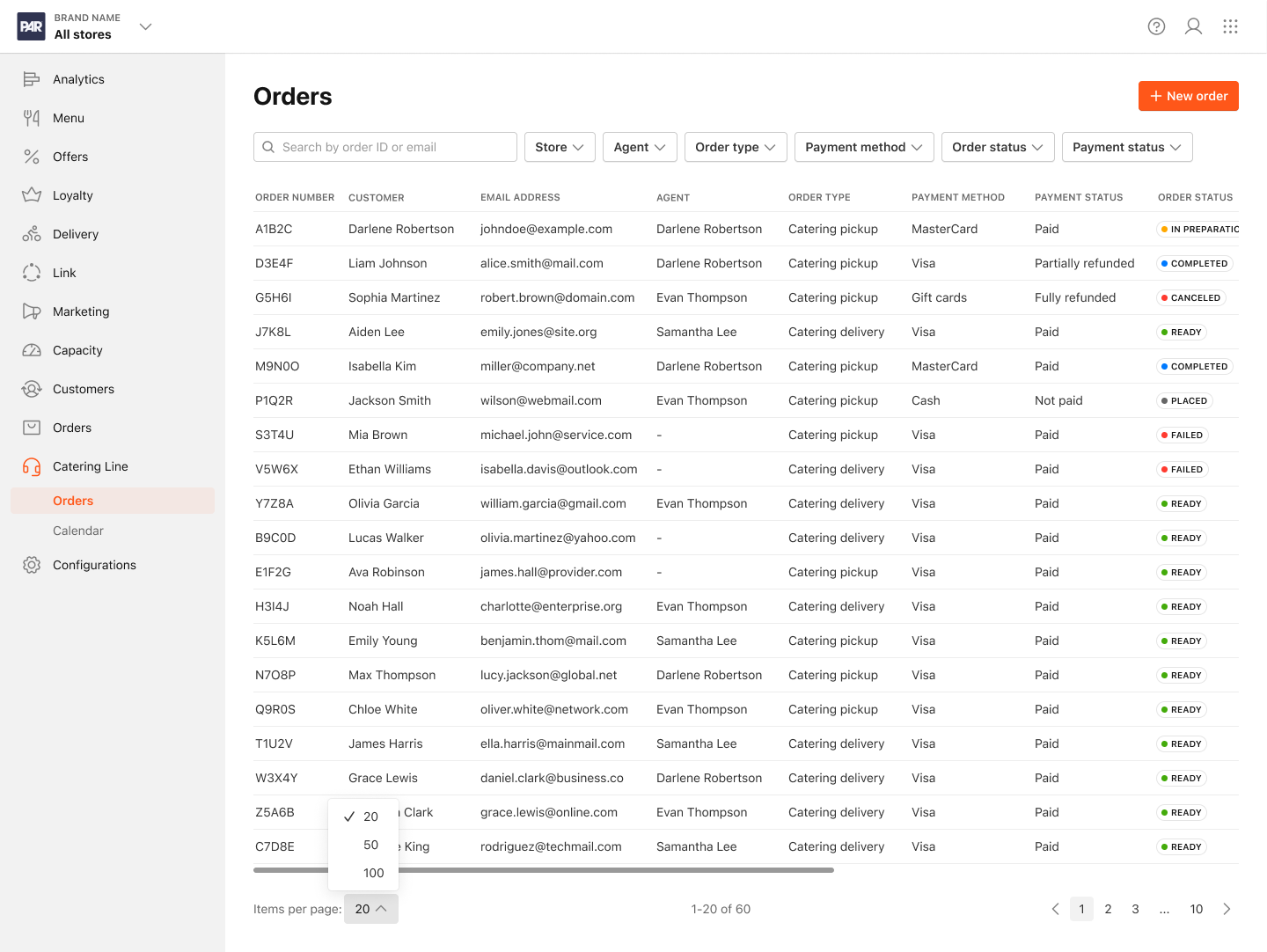Viewport: 1267px width, 952px height.
Task: Click the Menu fork-and-knife icon
Action: click(32, 118)
